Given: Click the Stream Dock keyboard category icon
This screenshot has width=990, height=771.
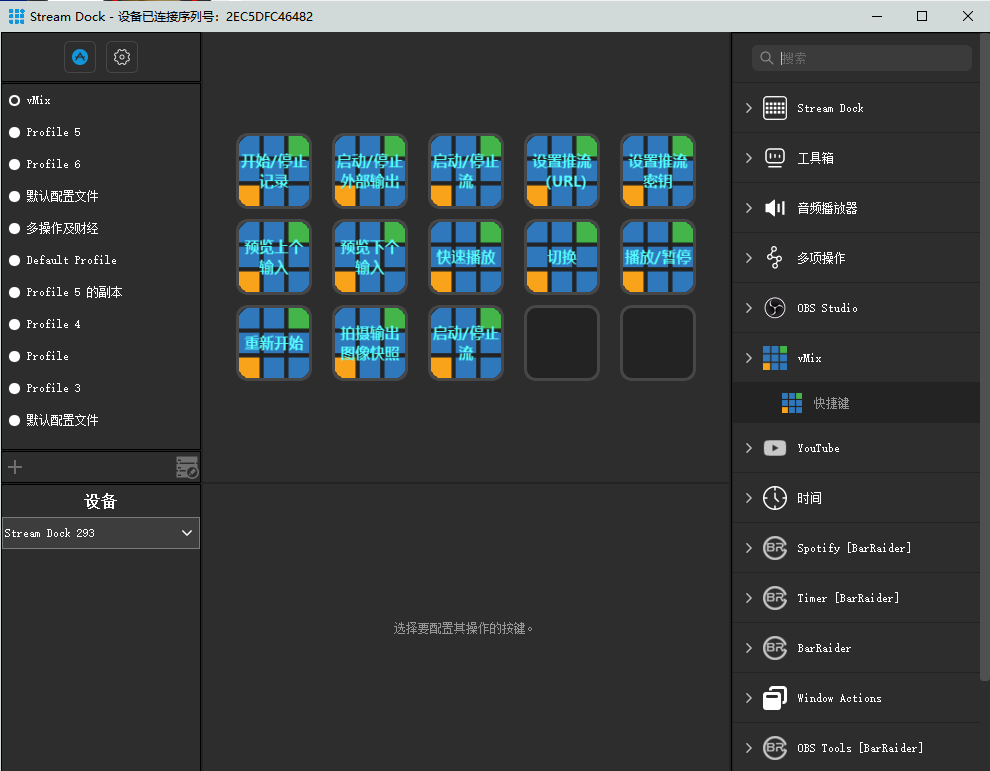Looking at the screenshot, I should [x=775, y=108].
